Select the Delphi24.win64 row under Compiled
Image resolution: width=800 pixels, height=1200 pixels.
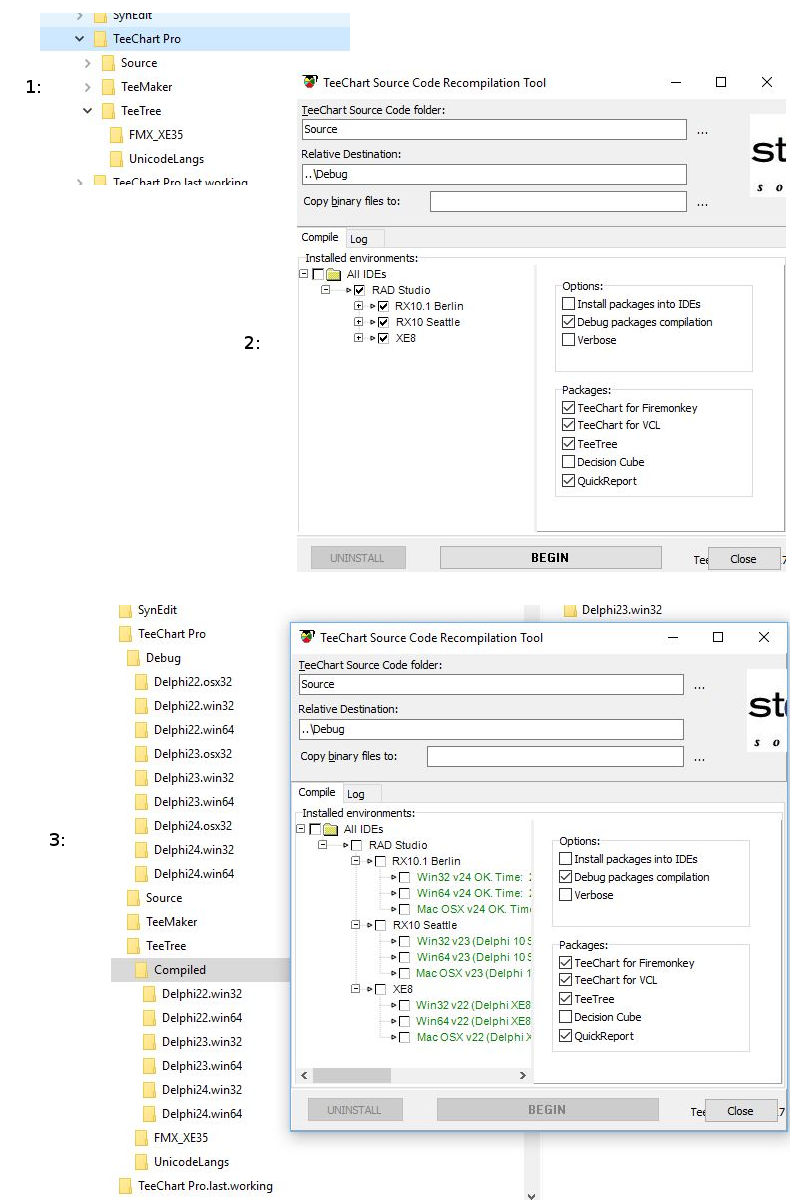point(200,1114)
